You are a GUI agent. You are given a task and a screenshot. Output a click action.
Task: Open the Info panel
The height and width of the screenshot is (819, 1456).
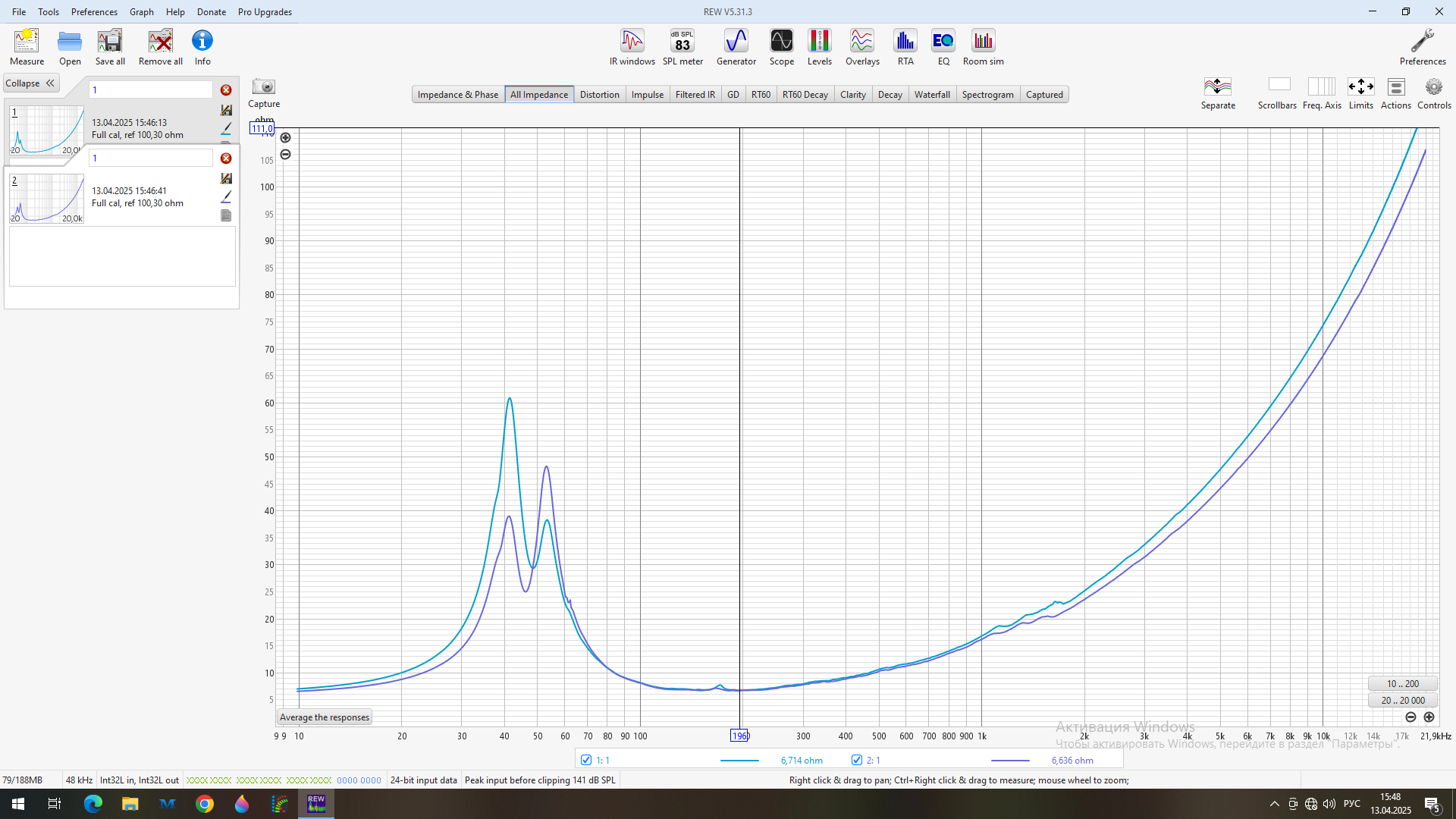click(x=202, y=47)
